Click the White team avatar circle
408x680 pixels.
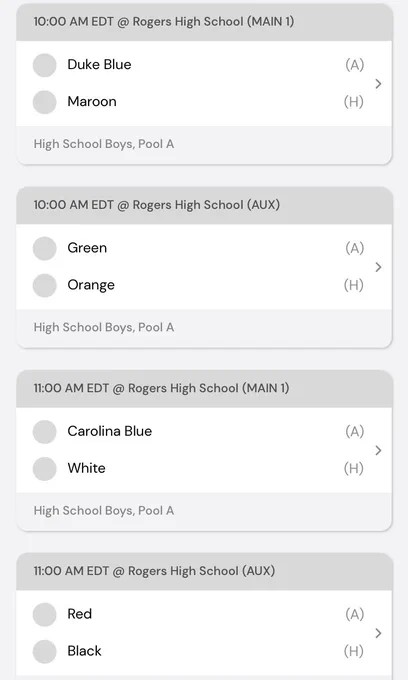(x=45, y=469)
